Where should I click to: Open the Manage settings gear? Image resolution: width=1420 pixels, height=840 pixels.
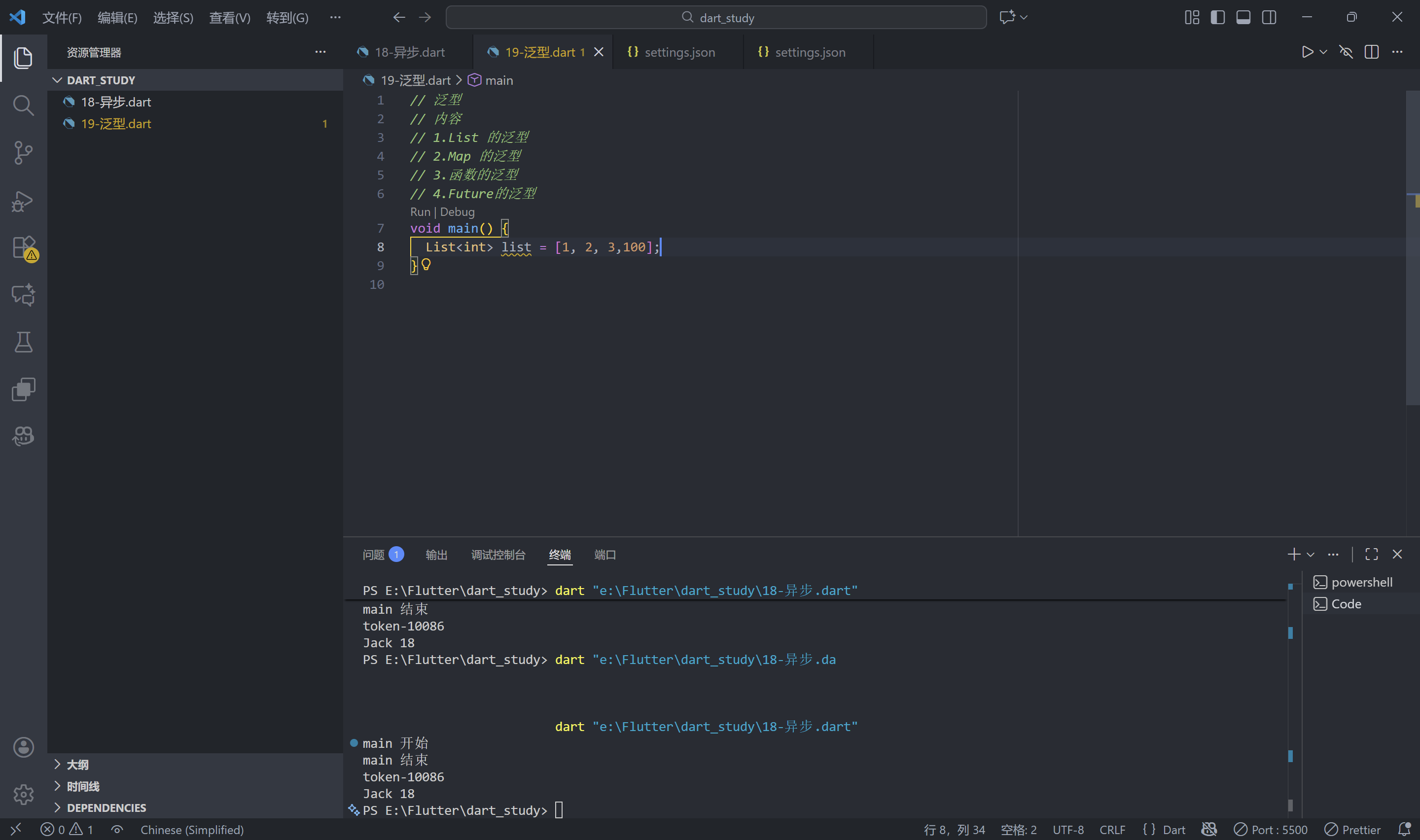click(x=23, y=794)
